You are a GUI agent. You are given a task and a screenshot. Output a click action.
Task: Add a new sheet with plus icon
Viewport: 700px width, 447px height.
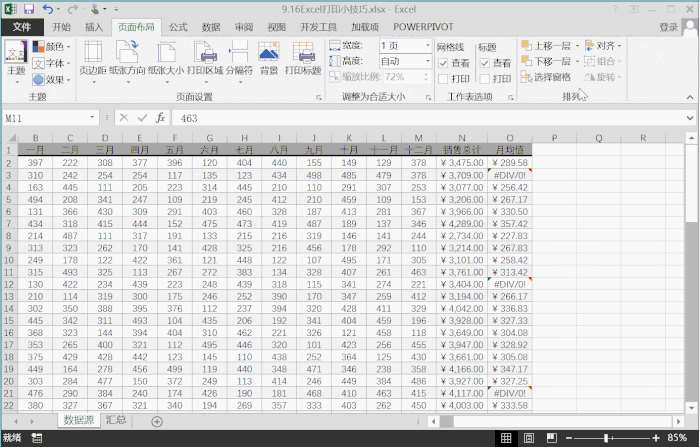[157, 421]
